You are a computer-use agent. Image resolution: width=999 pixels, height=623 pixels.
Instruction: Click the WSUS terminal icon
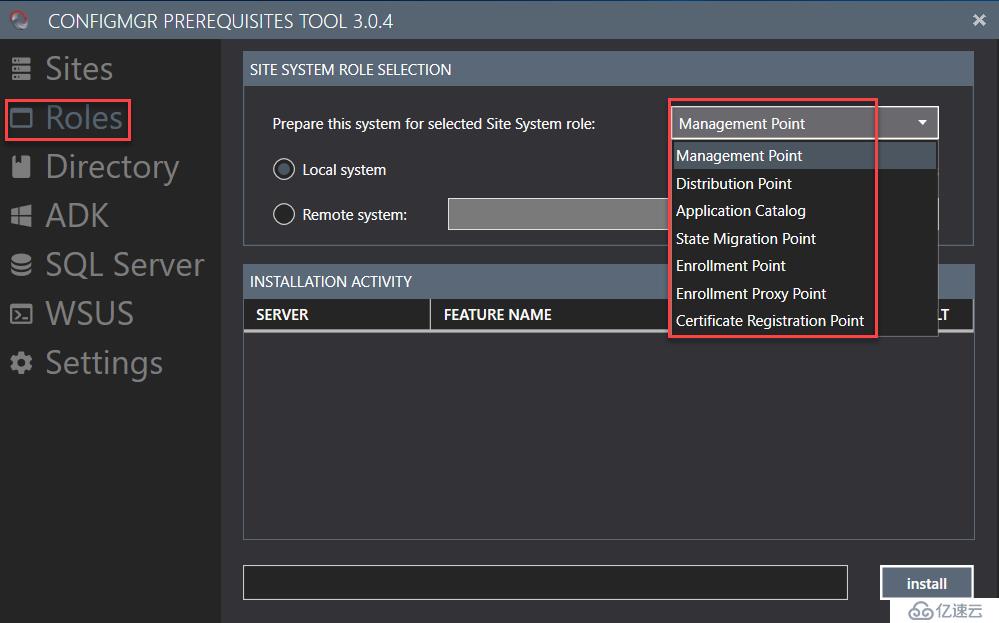pos(21,314)
